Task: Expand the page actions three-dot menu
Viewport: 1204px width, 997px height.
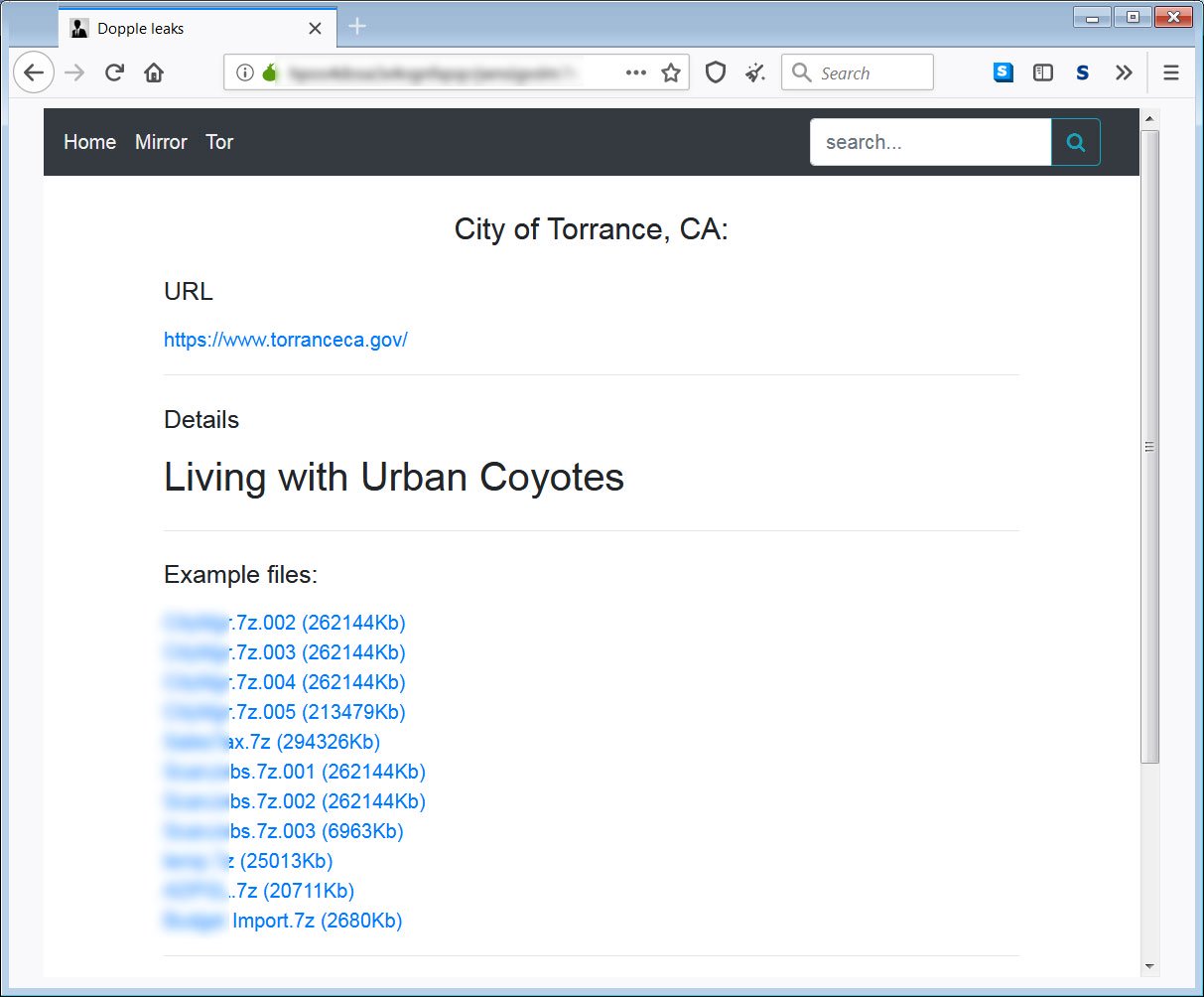Action: click(x=636, y=72)
